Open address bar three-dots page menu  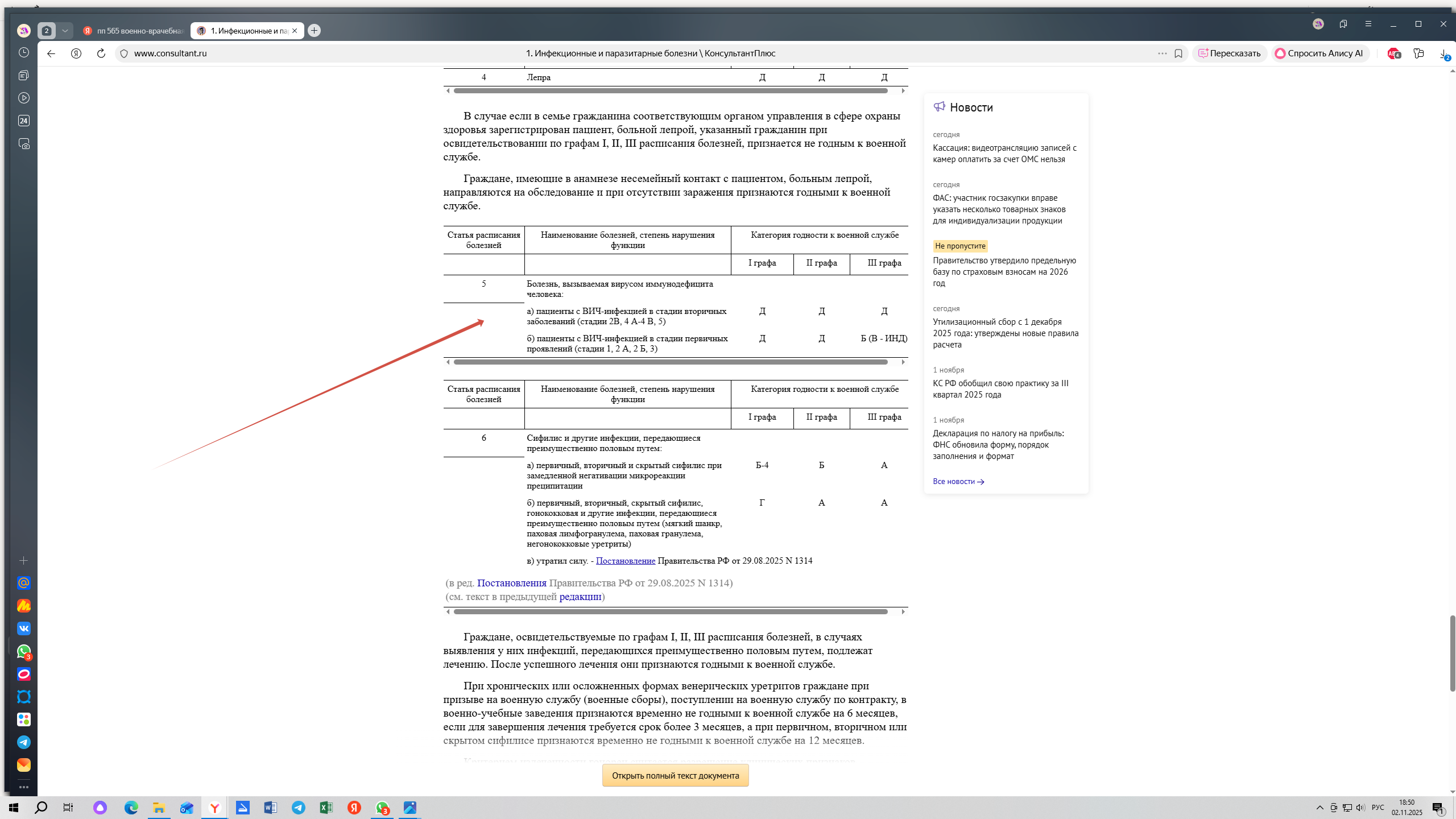click(x=1162, y=53)
